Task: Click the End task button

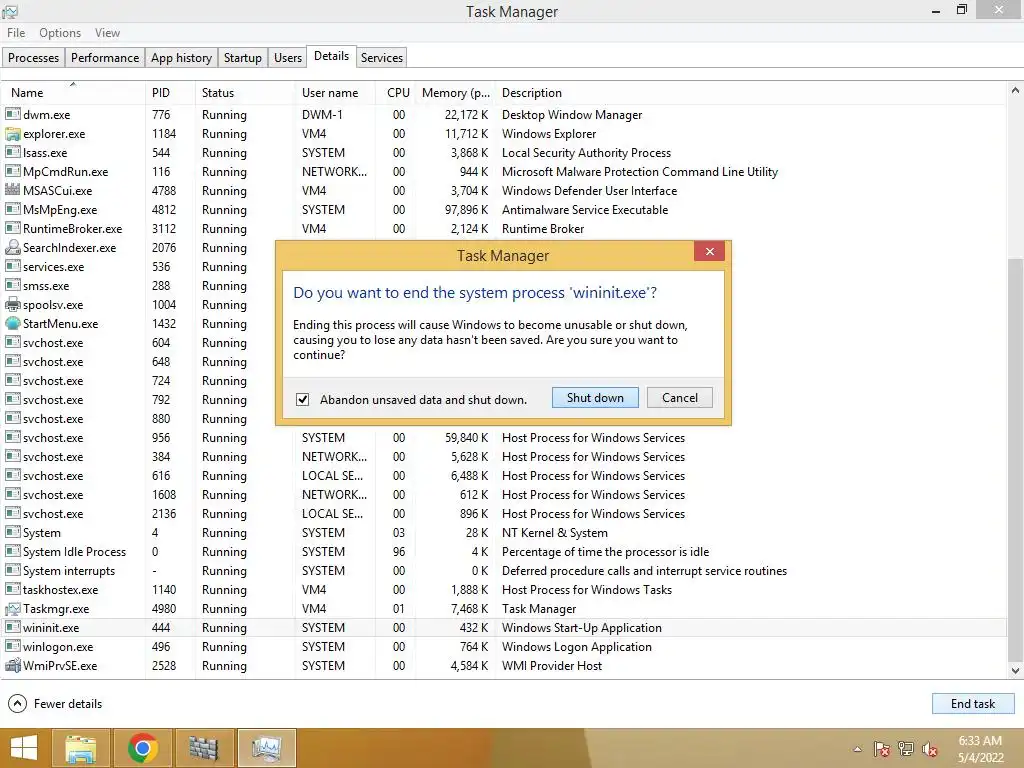Action: coord(972,703)
